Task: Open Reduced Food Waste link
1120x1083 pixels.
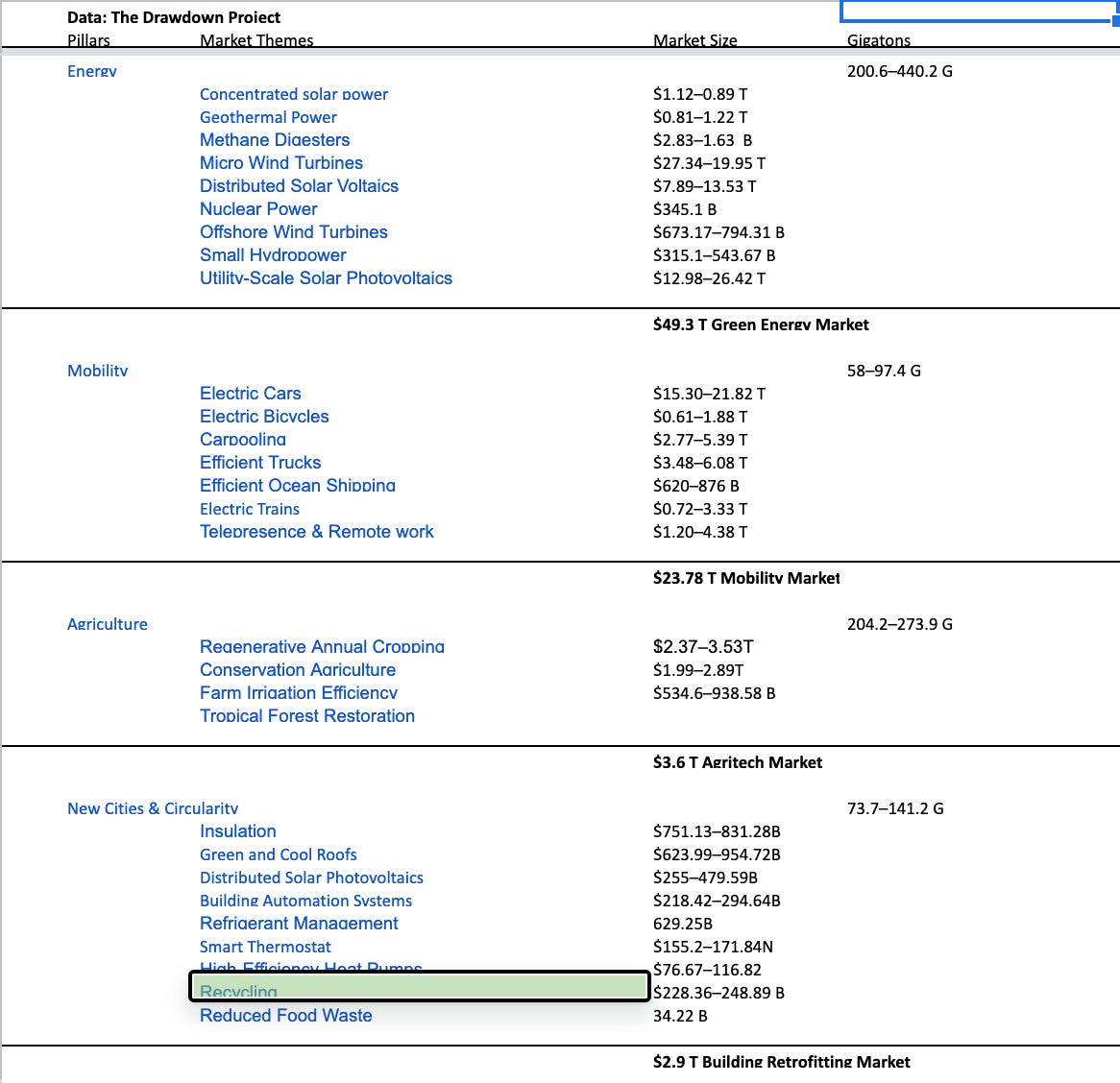Action: pyautogui.click(x=285, y=1015)
